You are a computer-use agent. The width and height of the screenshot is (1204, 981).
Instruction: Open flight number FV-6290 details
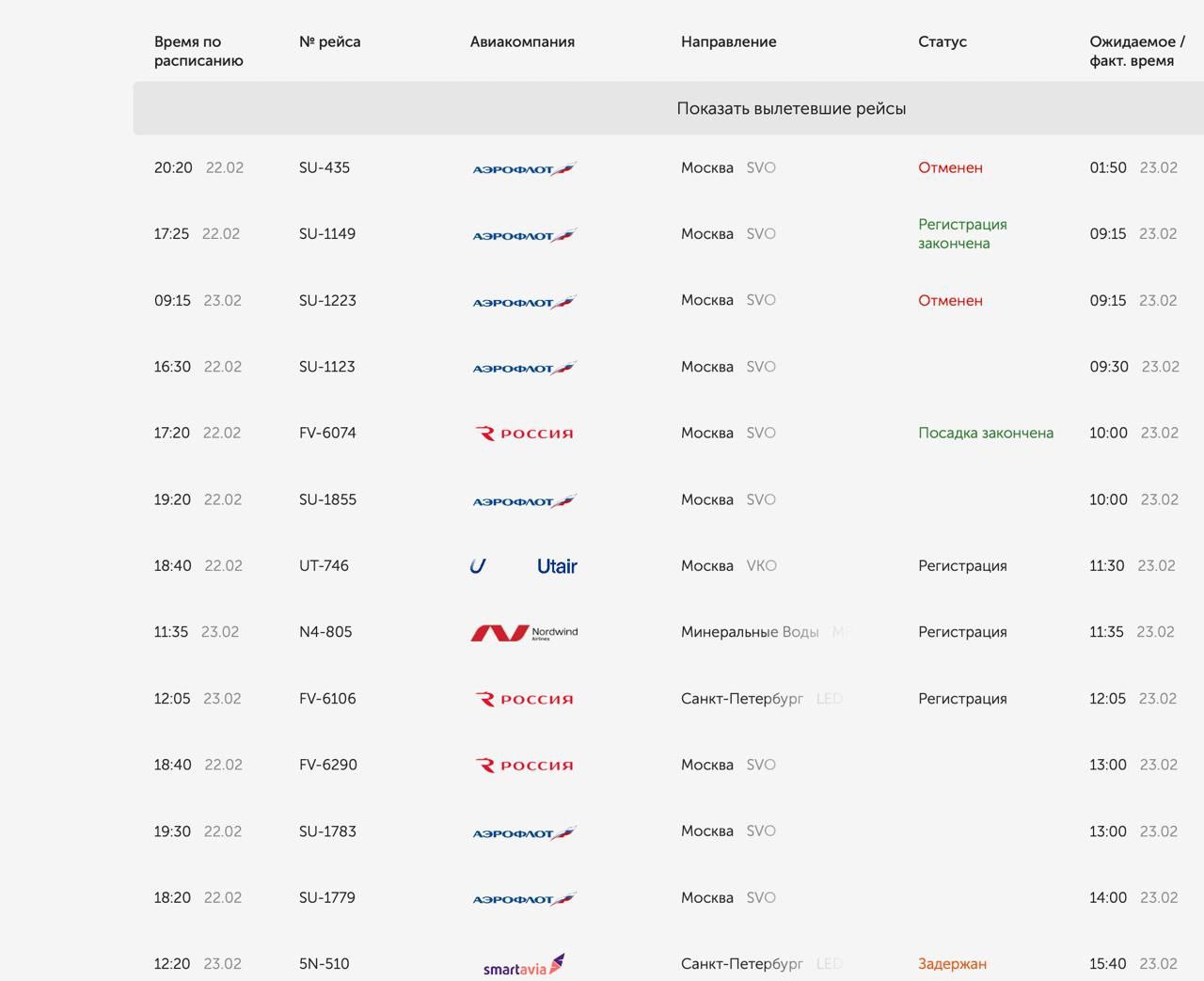(x=327, y=765)
